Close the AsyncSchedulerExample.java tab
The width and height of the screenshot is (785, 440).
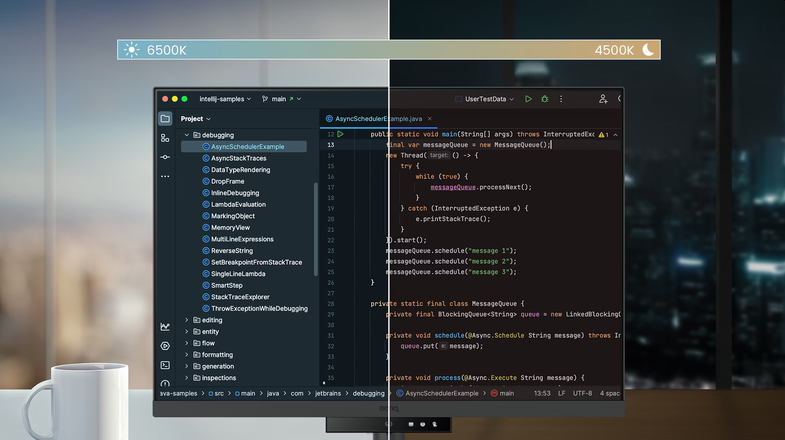click(430, 119)
